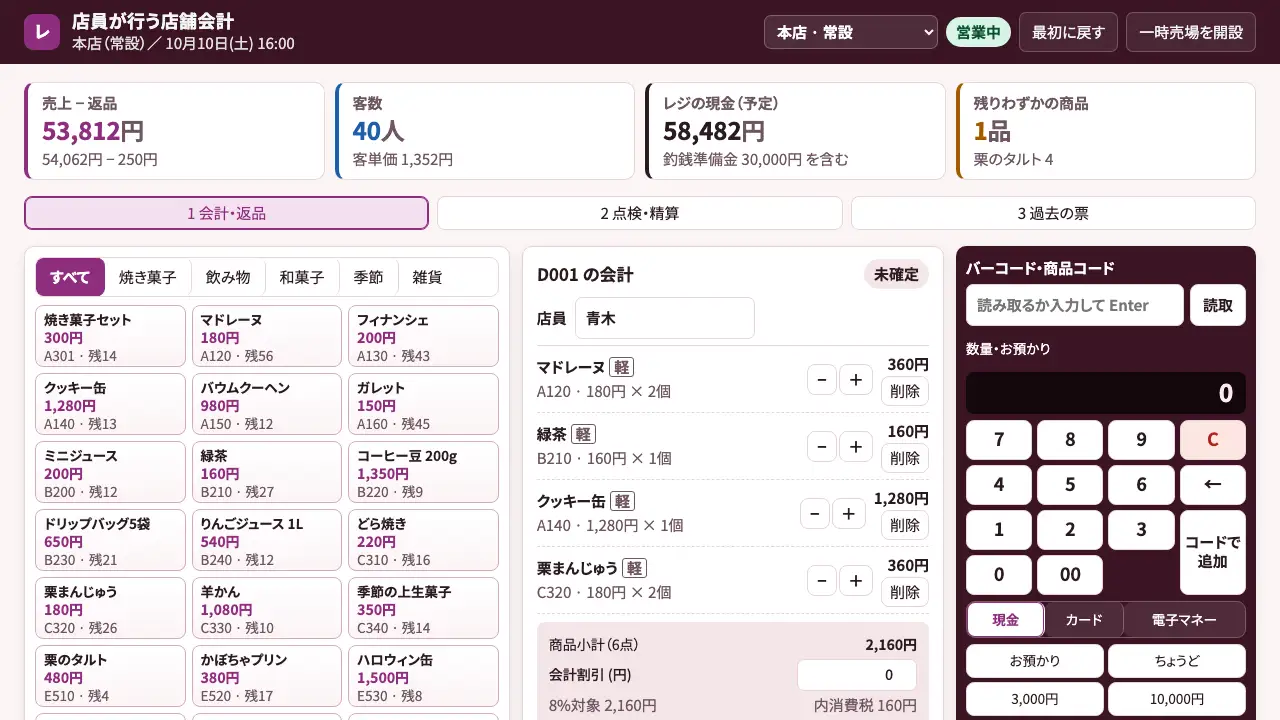Image resolution: width=1280 pixels, height=720 pixels.
Task: Add 羊かん to the order
Action: click(267, 608)
